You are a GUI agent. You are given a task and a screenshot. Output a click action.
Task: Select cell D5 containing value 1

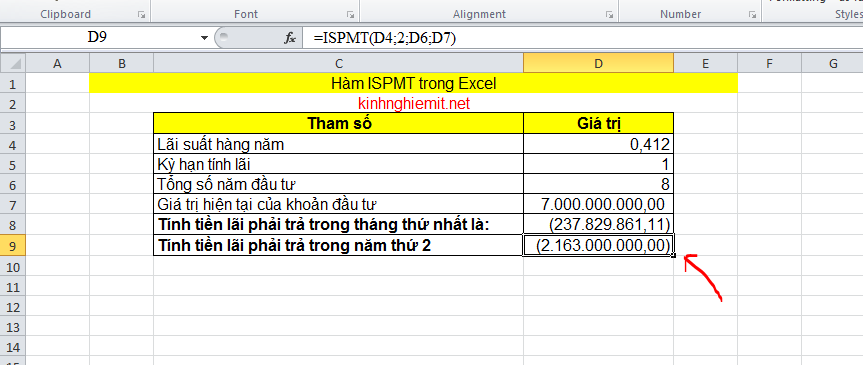598,165
